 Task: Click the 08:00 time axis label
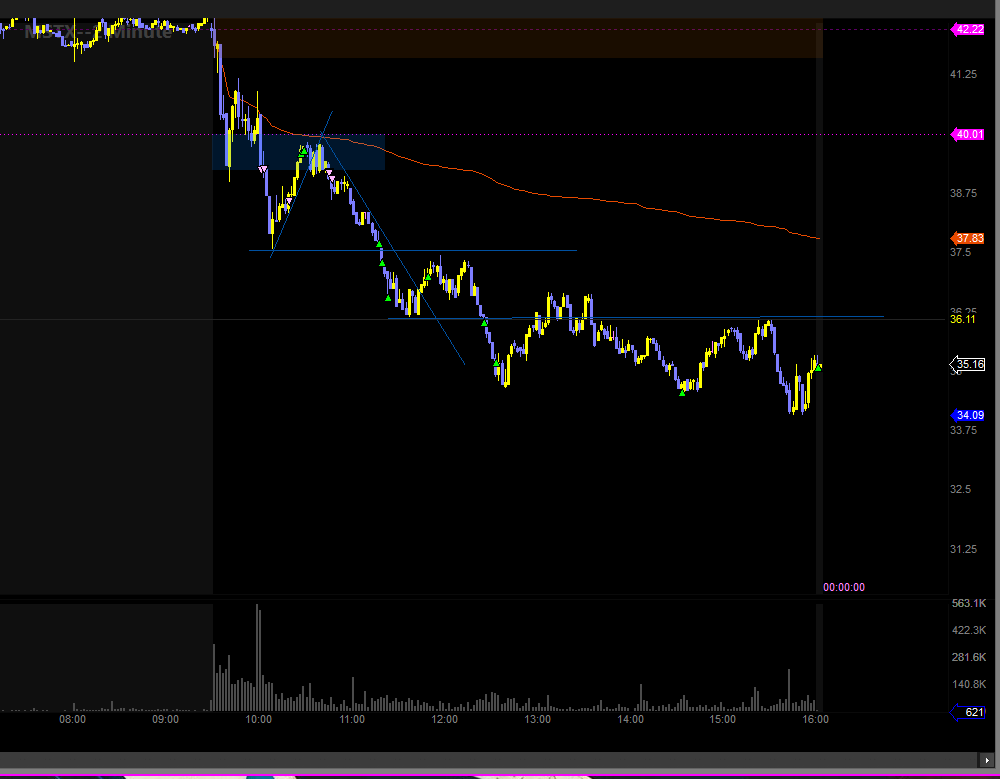tap(73, 720)
